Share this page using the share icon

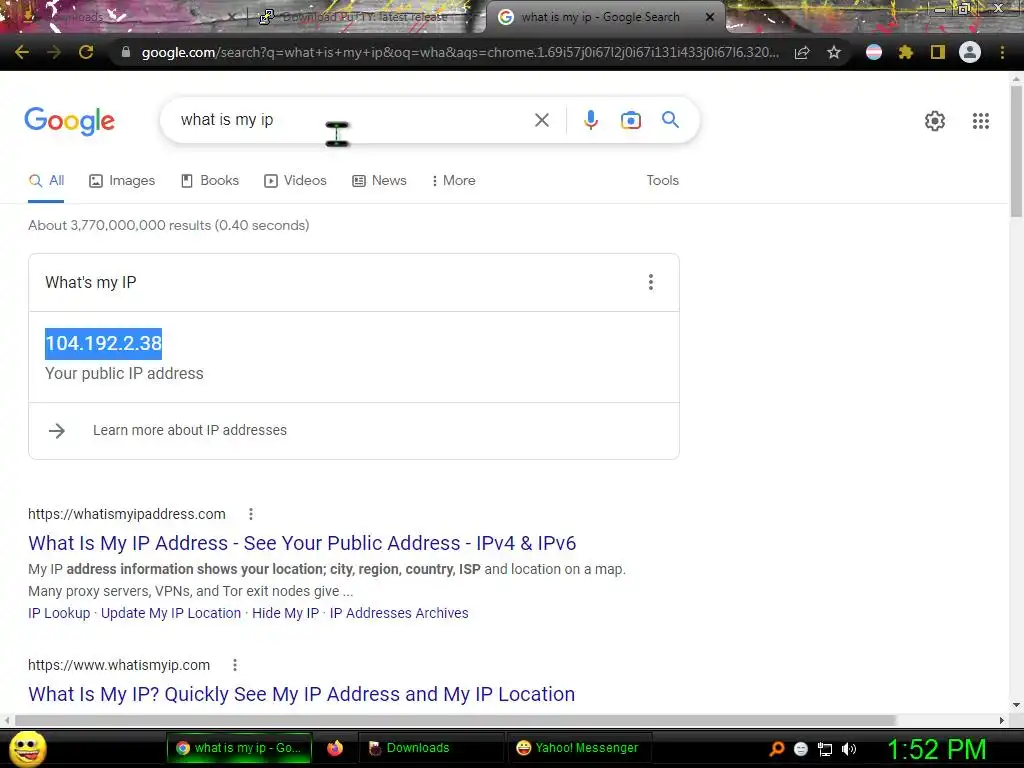click(802, 52)
